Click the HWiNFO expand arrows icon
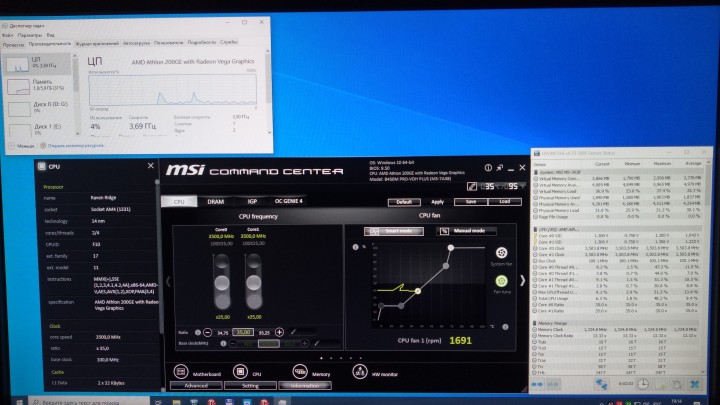720x405 pixels. (537, 384)
